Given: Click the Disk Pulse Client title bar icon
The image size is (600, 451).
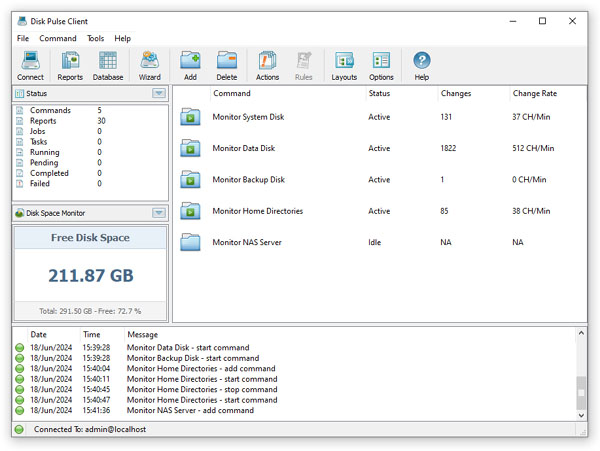Looking at the screenshot, I should click(x=22, y=21).
